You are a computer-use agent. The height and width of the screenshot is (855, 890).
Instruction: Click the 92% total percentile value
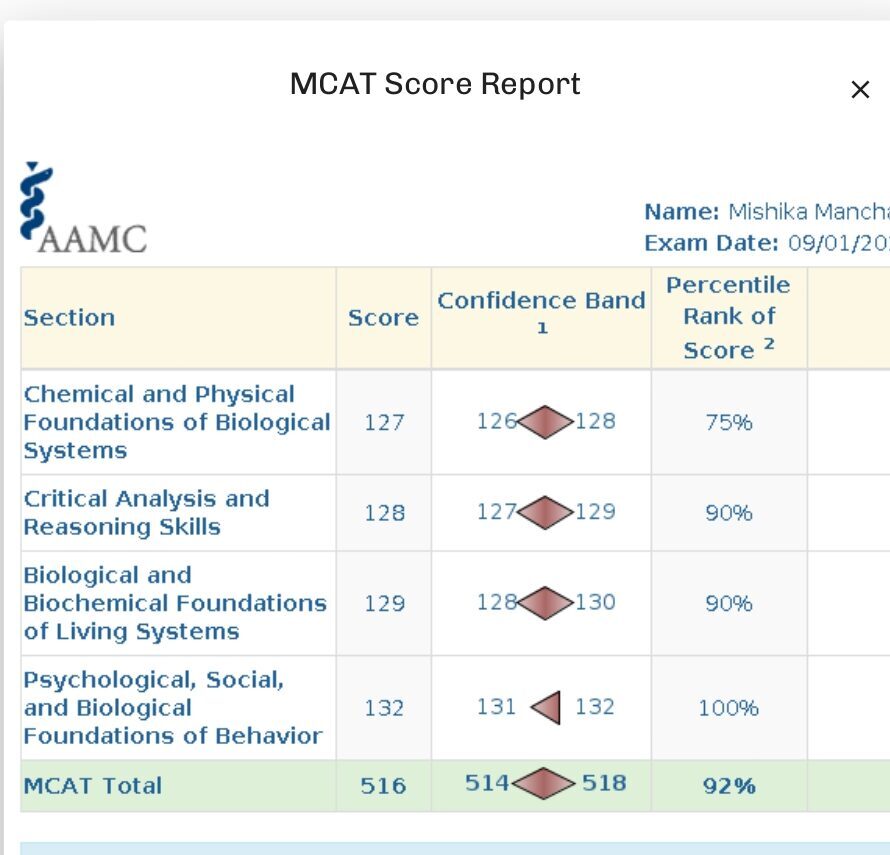(x=729, y=786)
